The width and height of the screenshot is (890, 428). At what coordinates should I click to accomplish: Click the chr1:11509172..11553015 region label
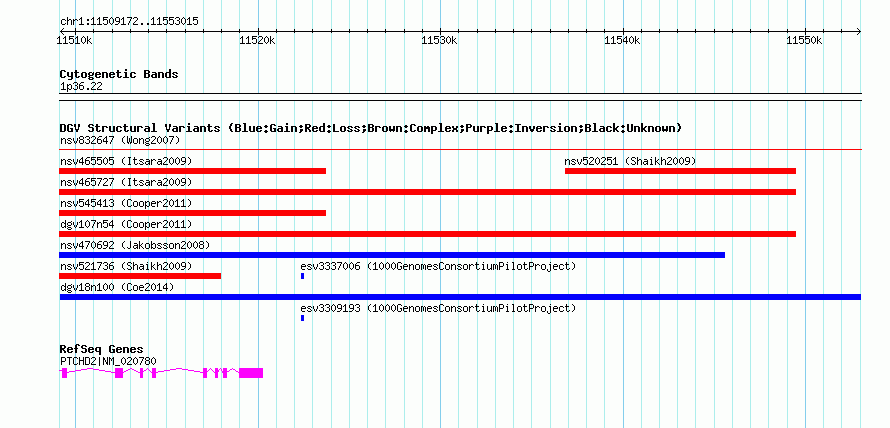tap(129, 22)
